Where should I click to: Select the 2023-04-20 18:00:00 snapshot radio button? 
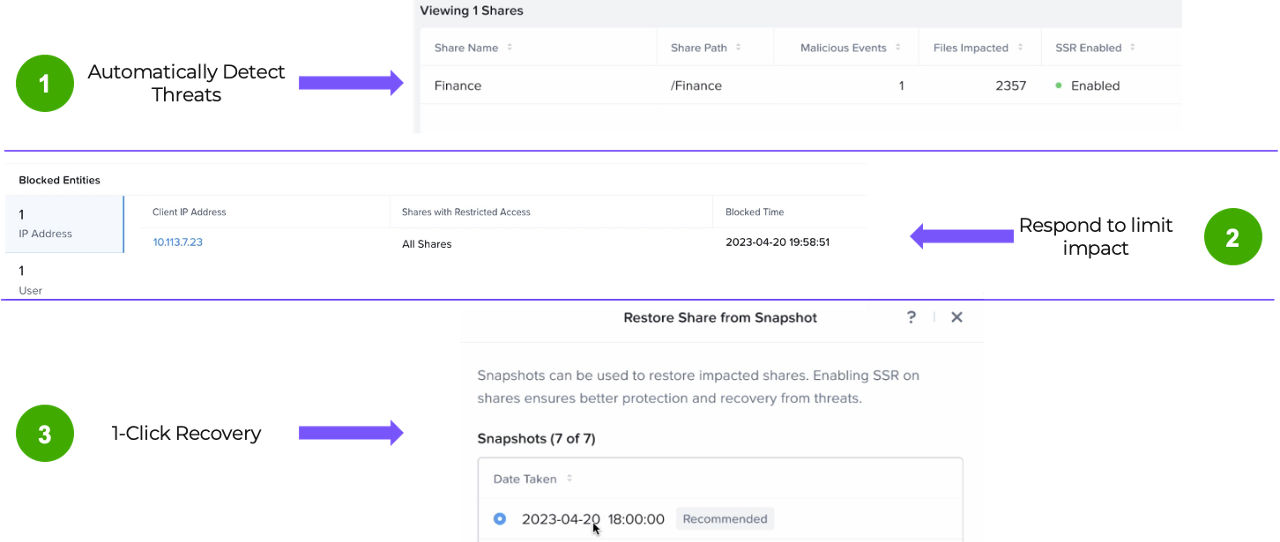500,519
